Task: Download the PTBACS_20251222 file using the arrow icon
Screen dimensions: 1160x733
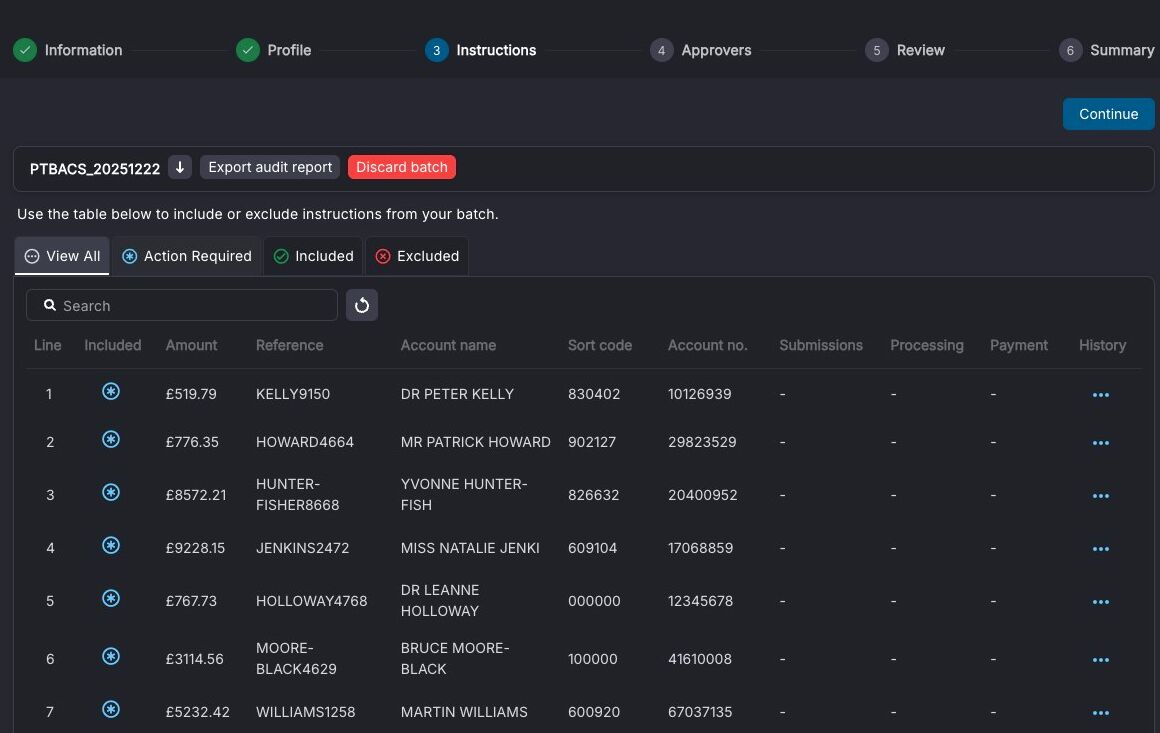Action: pyautogui.click(x=180, y=167)
